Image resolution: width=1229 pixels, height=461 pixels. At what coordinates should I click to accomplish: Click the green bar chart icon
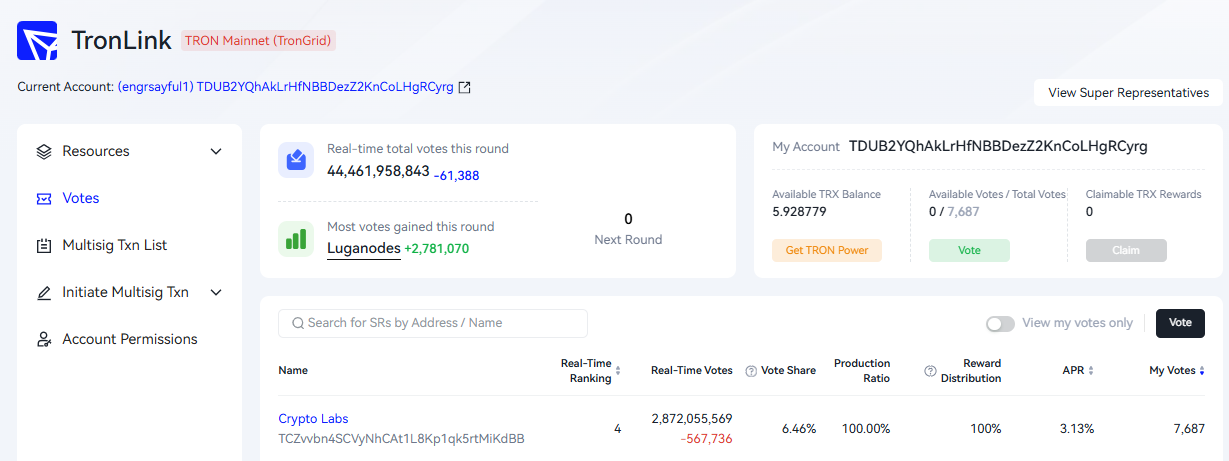point(296,239)
